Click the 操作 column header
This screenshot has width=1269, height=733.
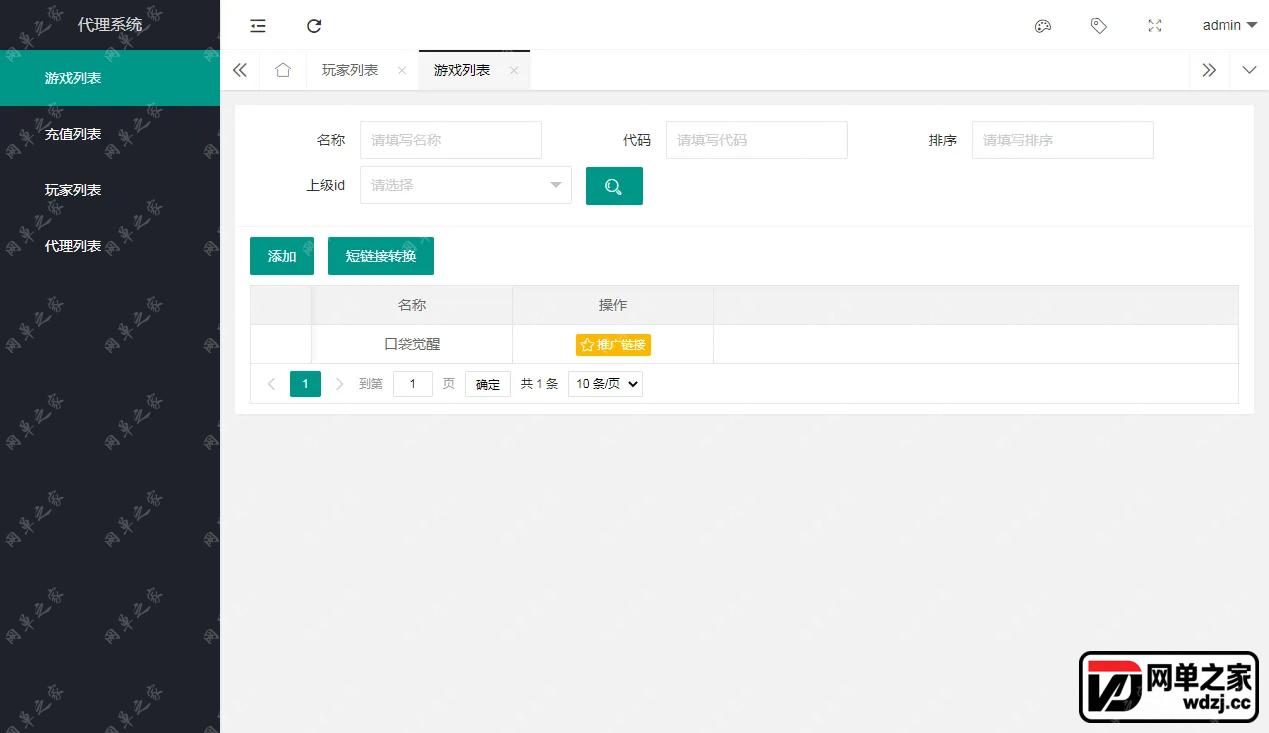point(613,305)
